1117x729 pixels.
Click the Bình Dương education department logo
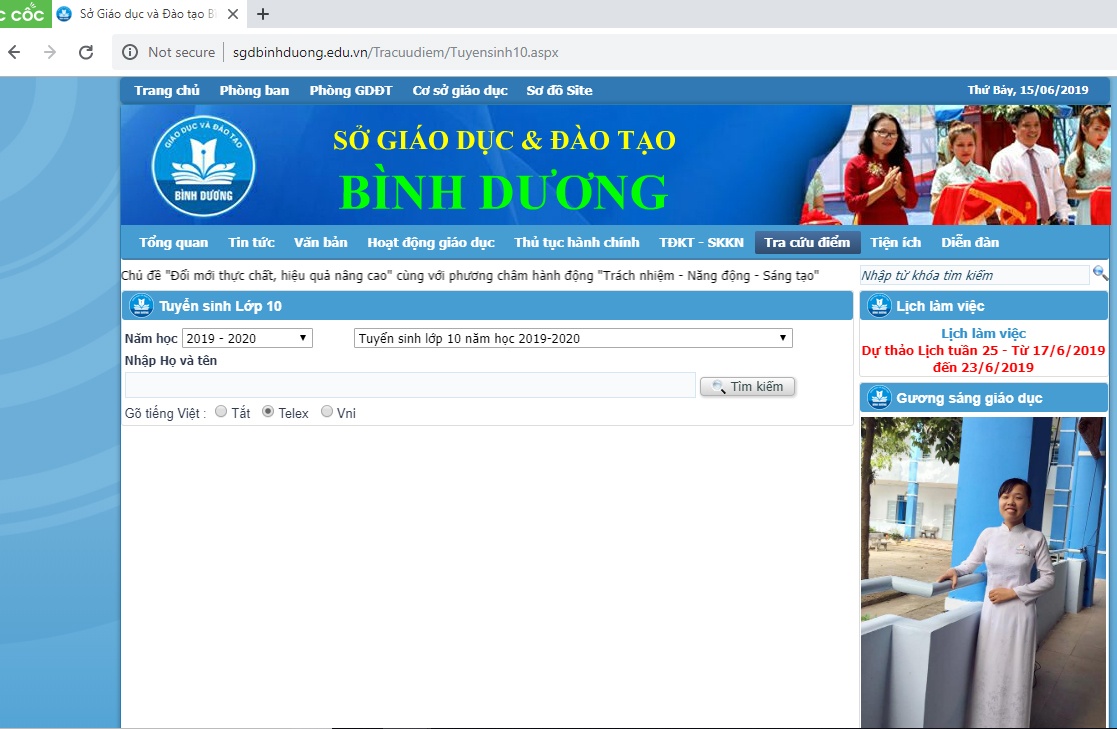coord(204,166)
